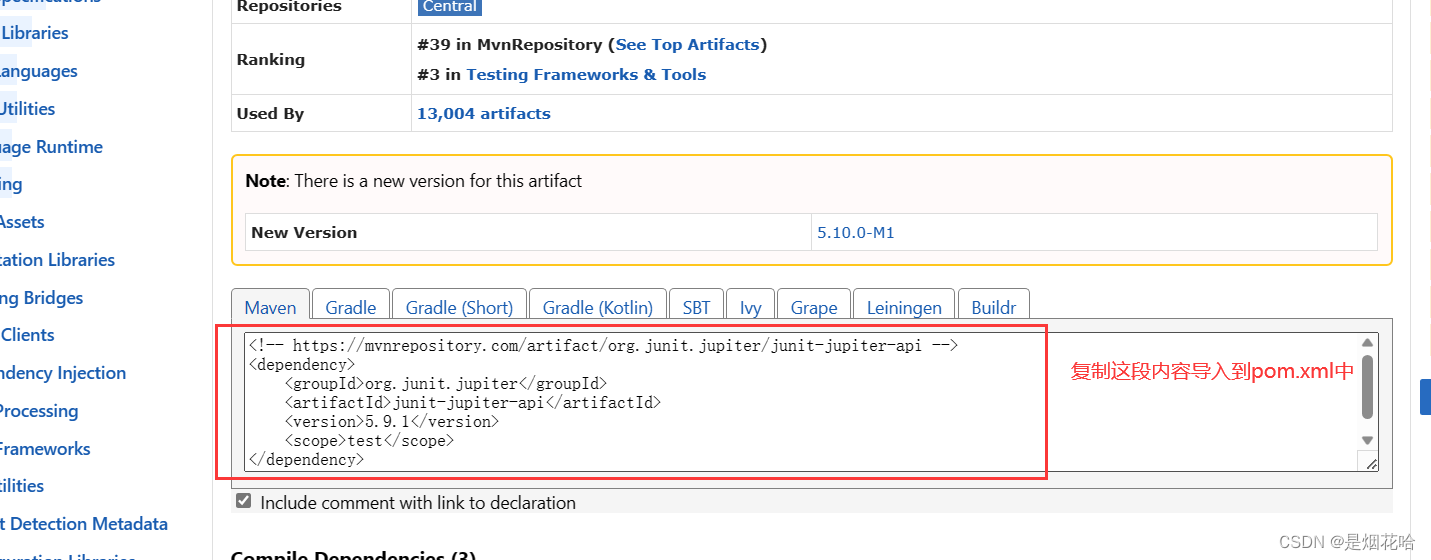Select the Ivy tab

click(751, 307)
